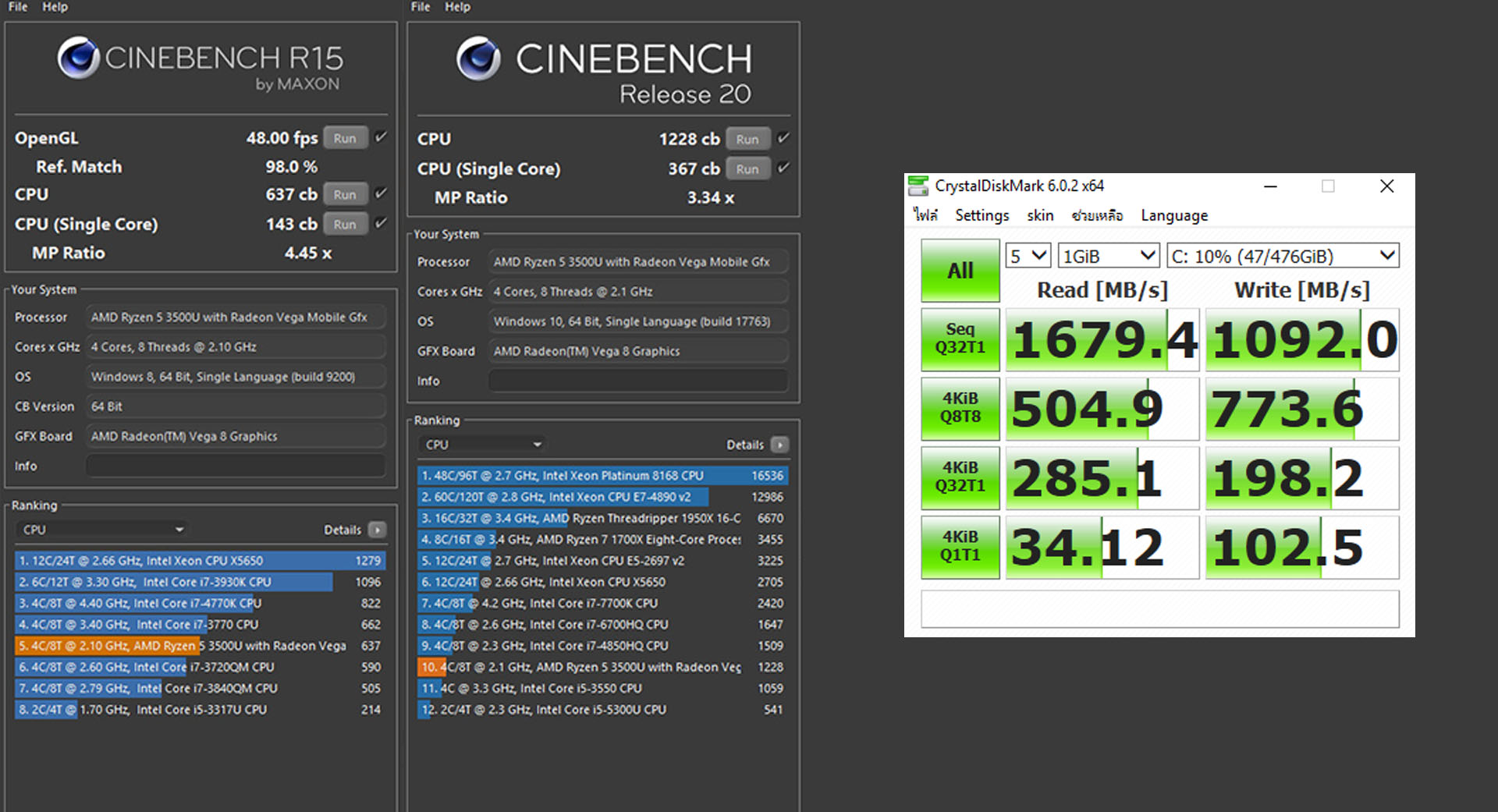Select R15 ranking row Core i5-3317U
Screen dimensions: 1498x812
click(200, 710)
